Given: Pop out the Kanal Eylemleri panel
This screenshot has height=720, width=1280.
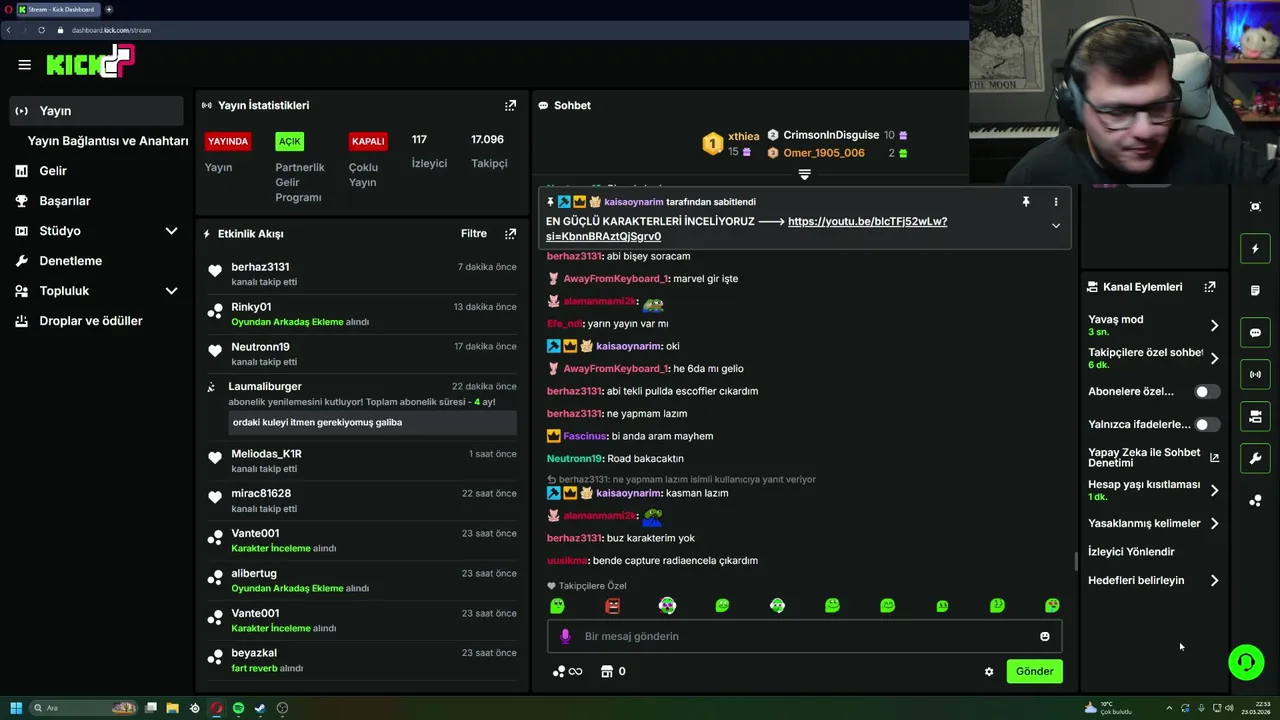Looking at the screenshot, I should [1210, 287].
